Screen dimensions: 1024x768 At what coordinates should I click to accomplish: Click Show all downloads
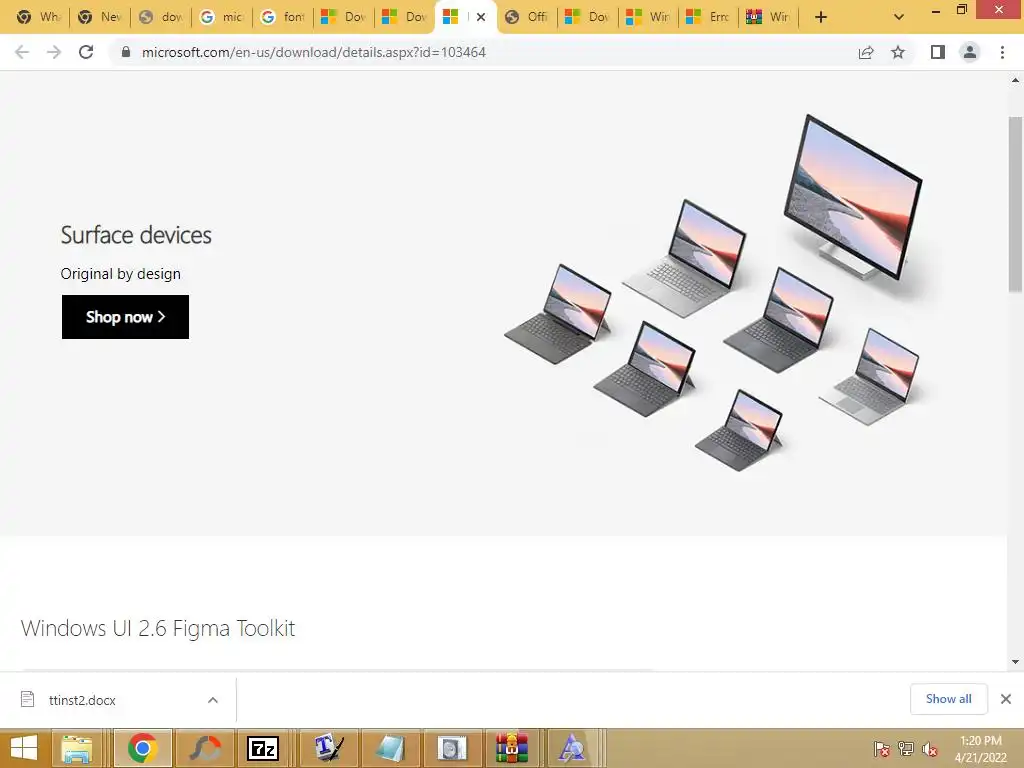(949, 699)
